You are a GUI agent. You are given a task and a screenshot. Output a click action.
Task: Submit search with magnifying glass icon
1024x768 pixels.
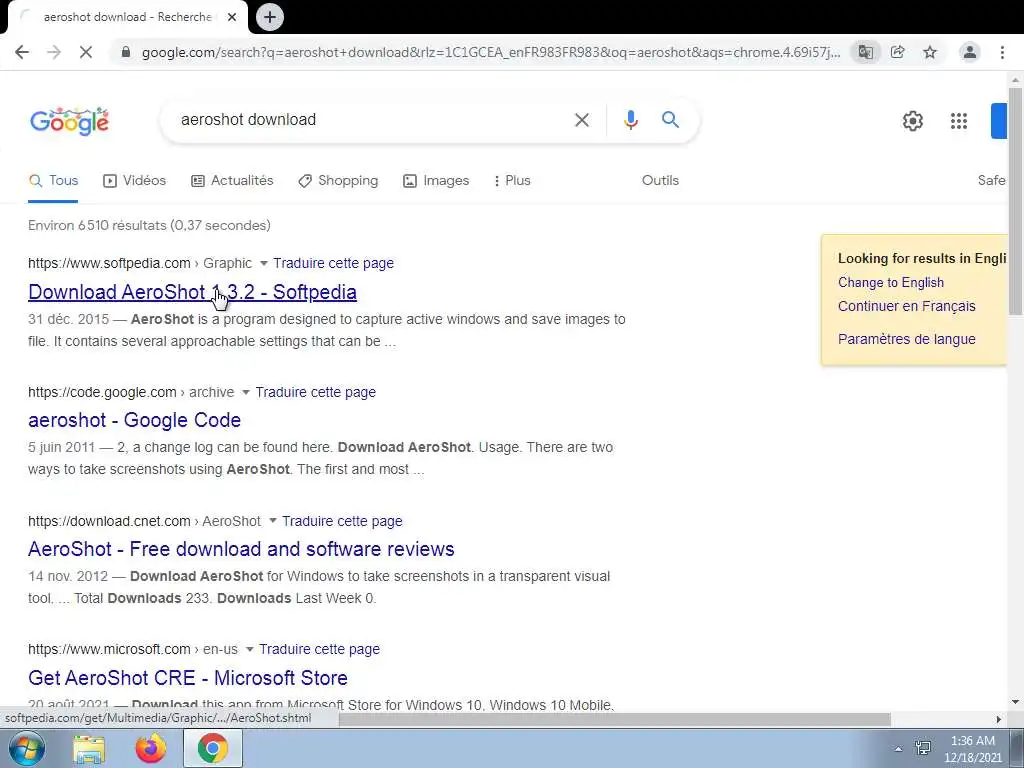click(x=670, y=120)
